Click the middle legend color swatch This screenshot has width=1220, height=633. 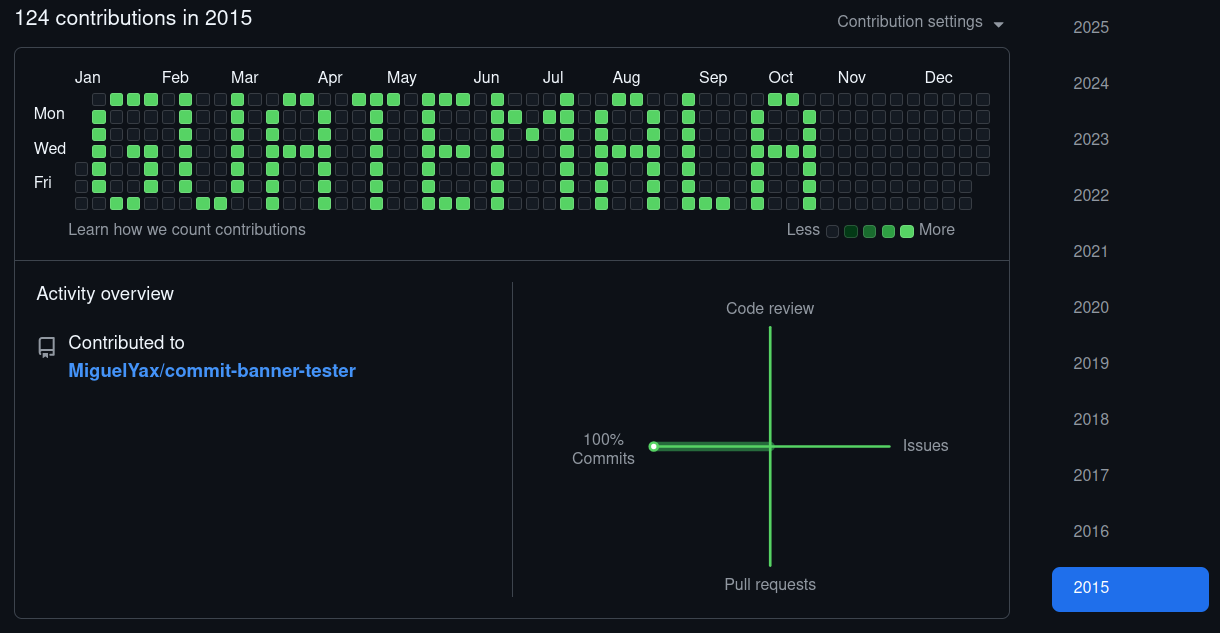pyautogui.click(x=869, y=231)
